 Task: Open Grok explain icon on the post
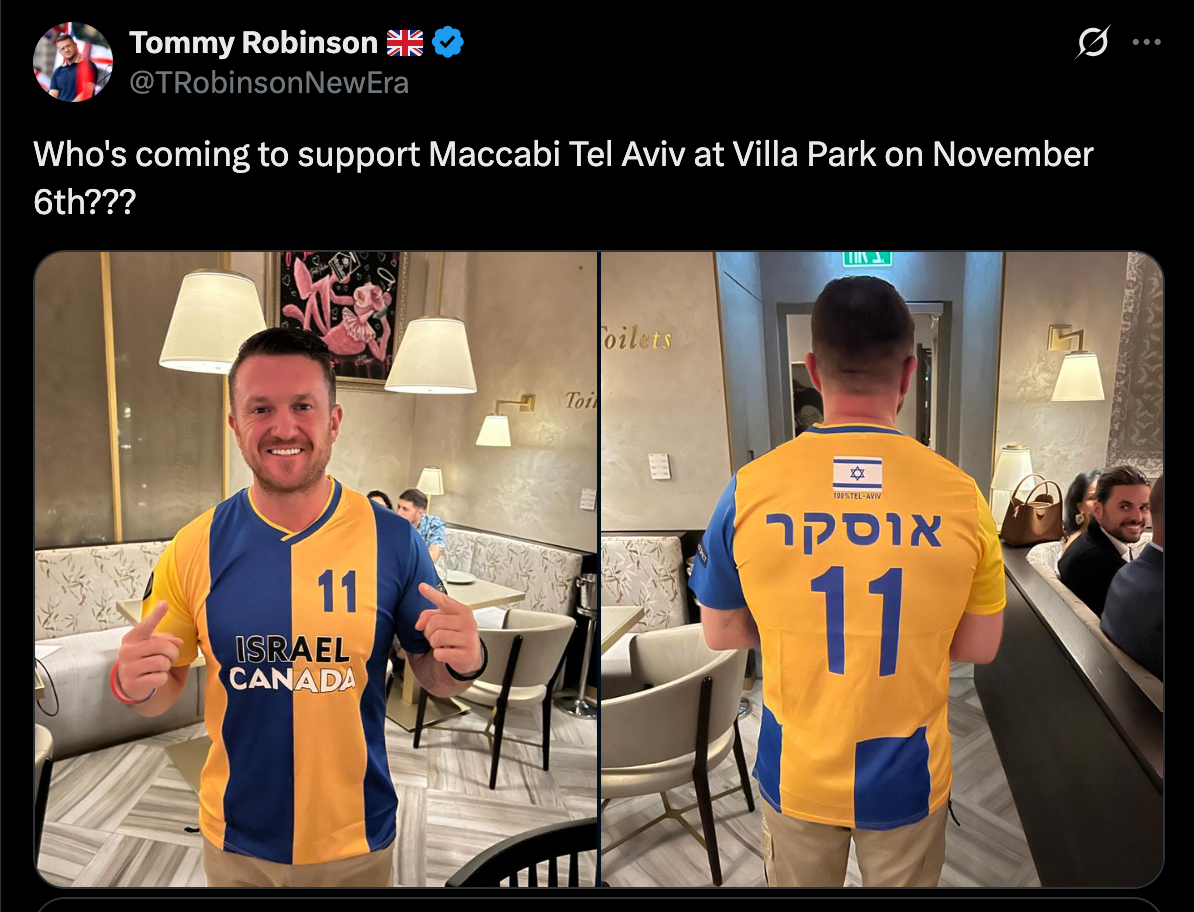coord(1092,42)
